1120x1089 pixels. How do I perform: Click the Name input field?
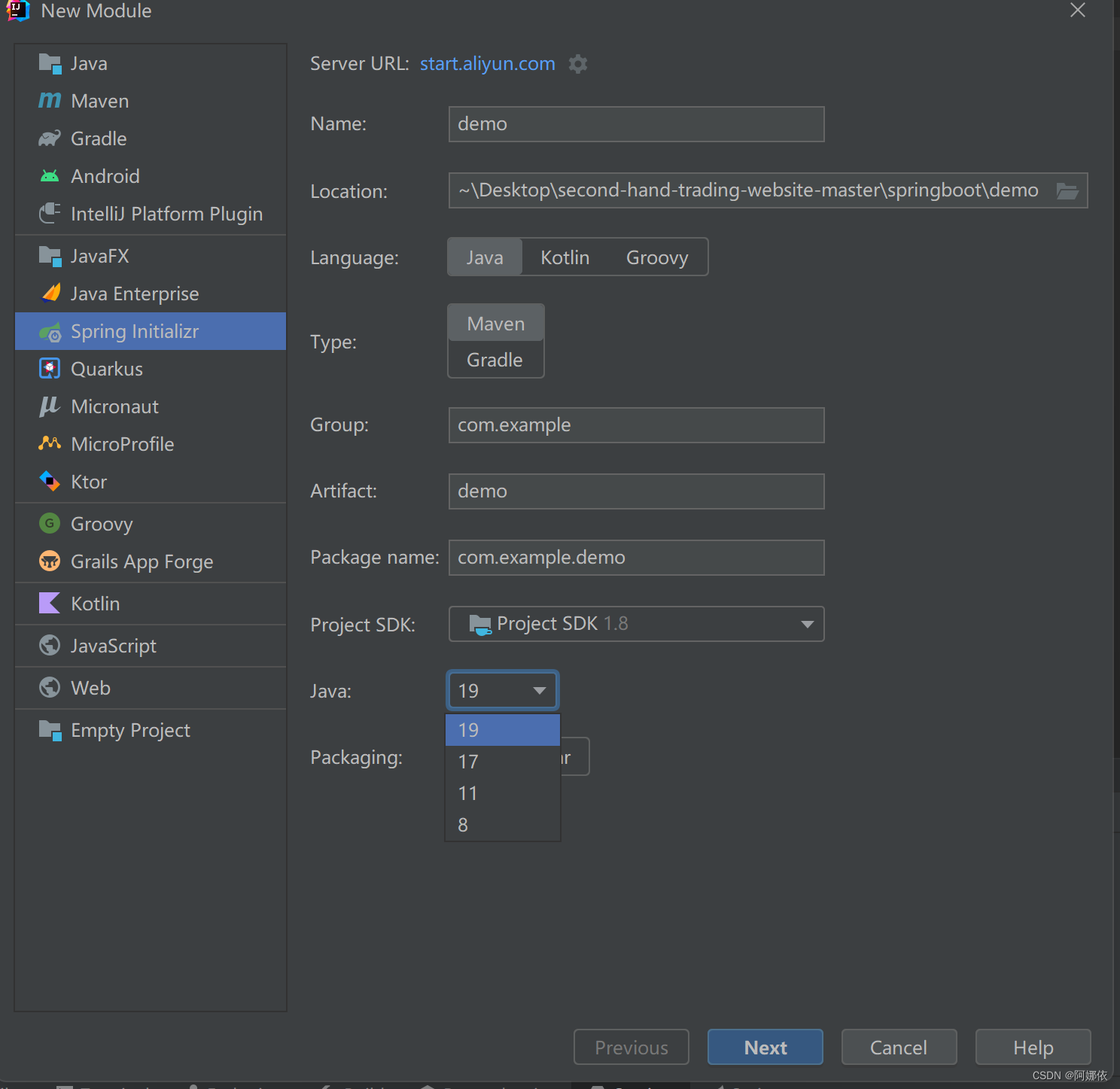pos(637,124)
